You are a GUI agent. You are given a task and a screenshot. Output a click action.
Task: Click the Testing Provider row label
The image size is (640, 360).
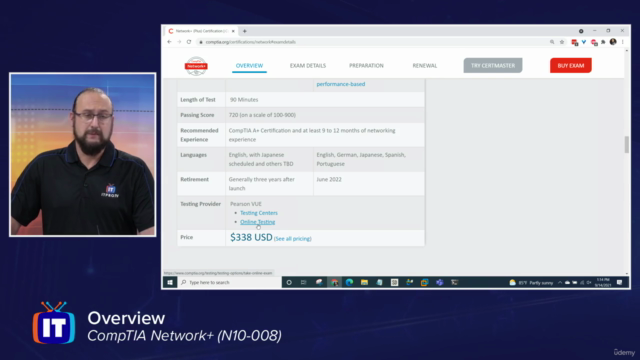[200, 204]
